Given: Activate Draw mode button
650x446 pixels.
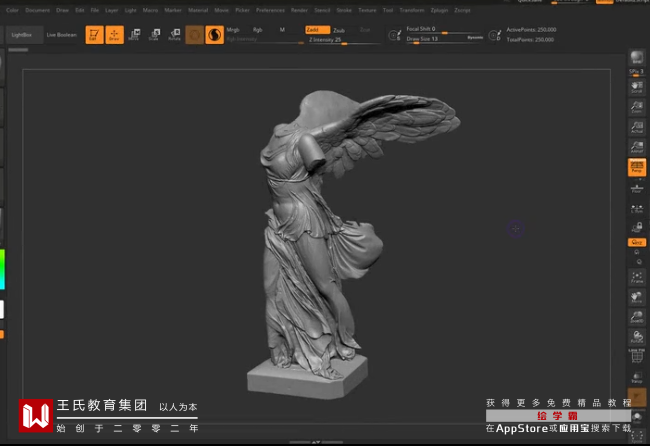Looking at the screenshot, I should pyautogui.click(x=114, y=34).
